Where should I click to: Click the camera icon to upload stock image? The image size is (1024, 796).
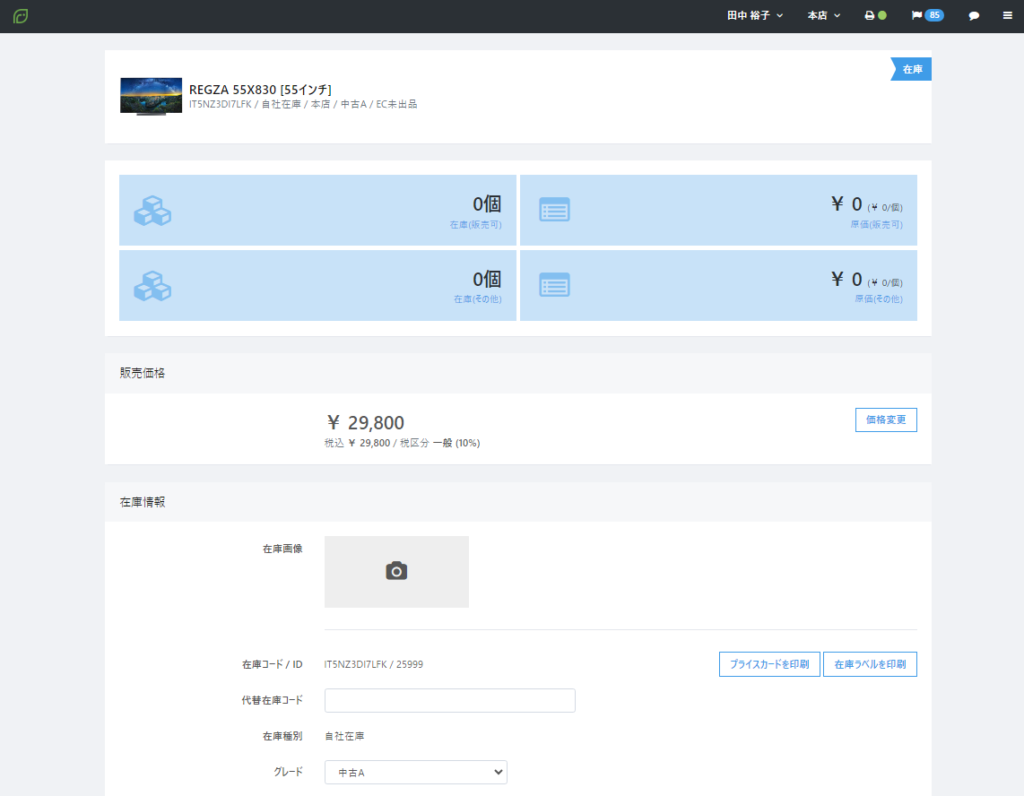tap(396, 571)
